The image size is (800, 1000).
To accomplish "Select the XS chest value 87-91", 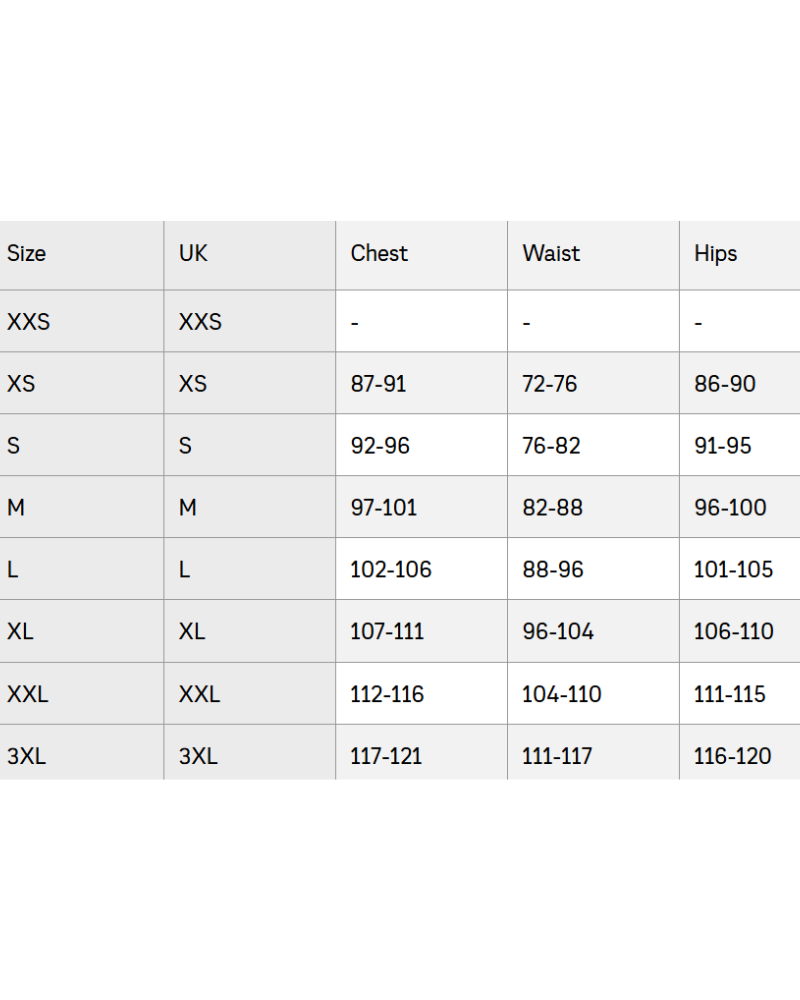I will point(378,384).
